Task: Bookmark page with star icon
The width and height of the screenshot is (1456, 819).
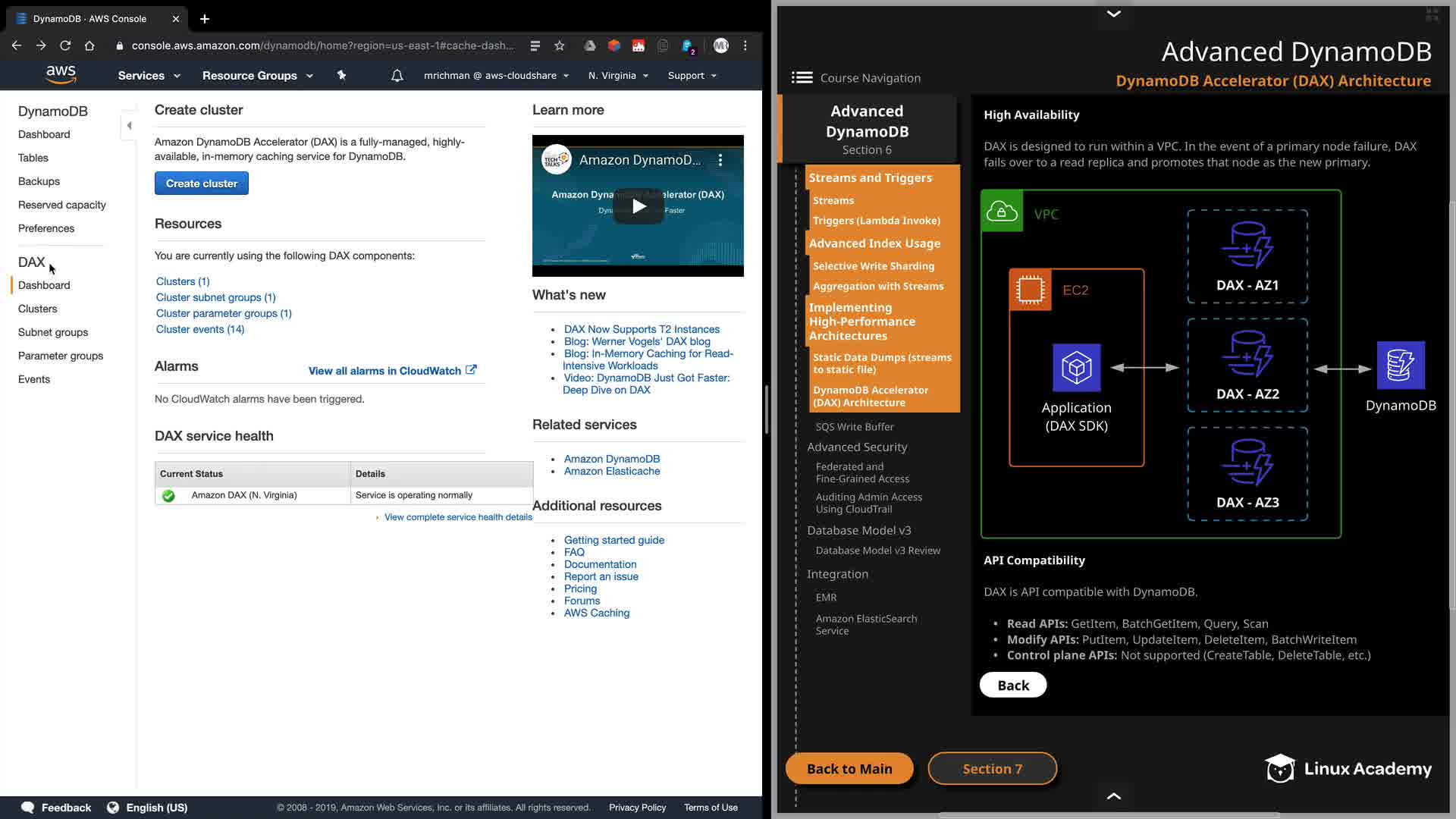Action: [560, 45]
